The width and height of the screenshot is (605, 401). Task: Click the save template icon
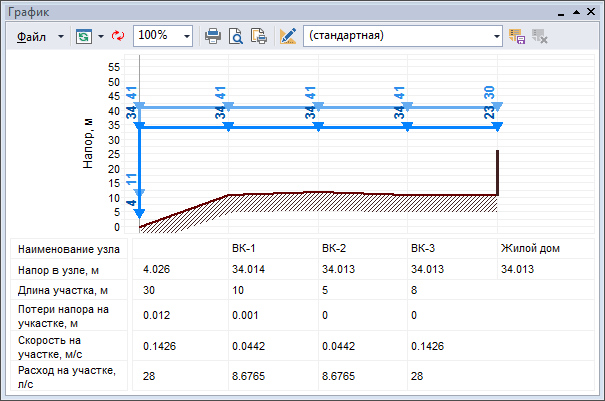[518, 35]
